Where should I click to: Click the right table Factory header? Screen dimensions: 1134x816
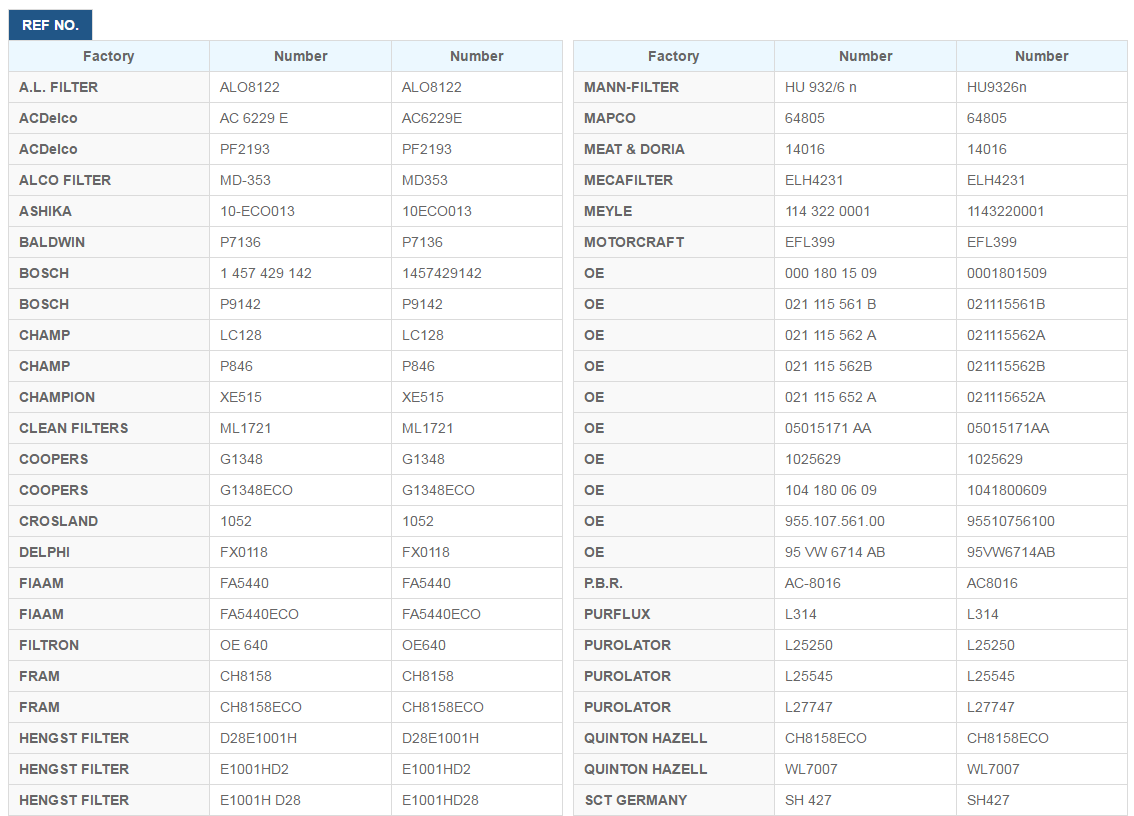[x=674, y=56]
